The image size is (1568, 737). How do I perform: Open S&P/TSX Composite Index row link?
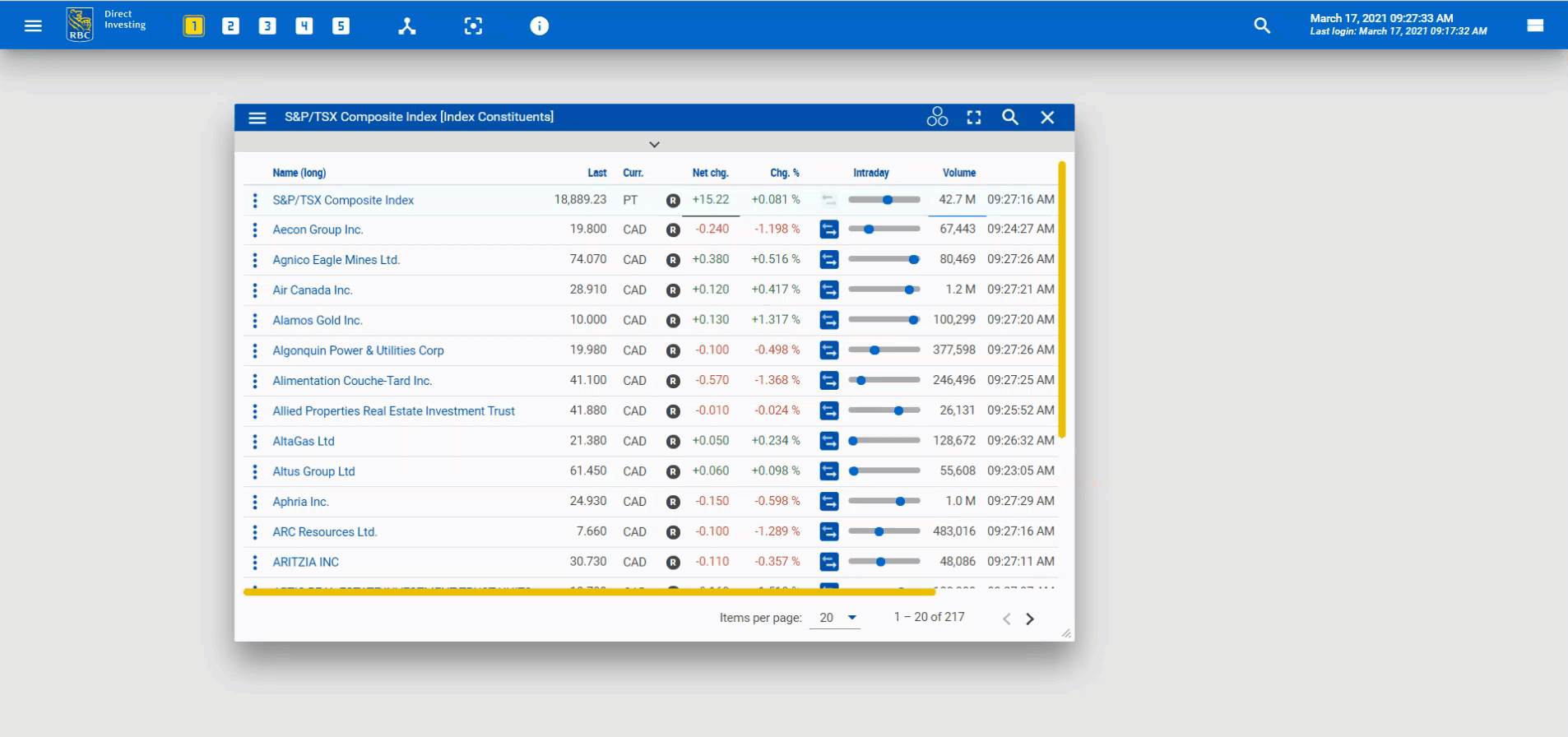pos(343,200)
